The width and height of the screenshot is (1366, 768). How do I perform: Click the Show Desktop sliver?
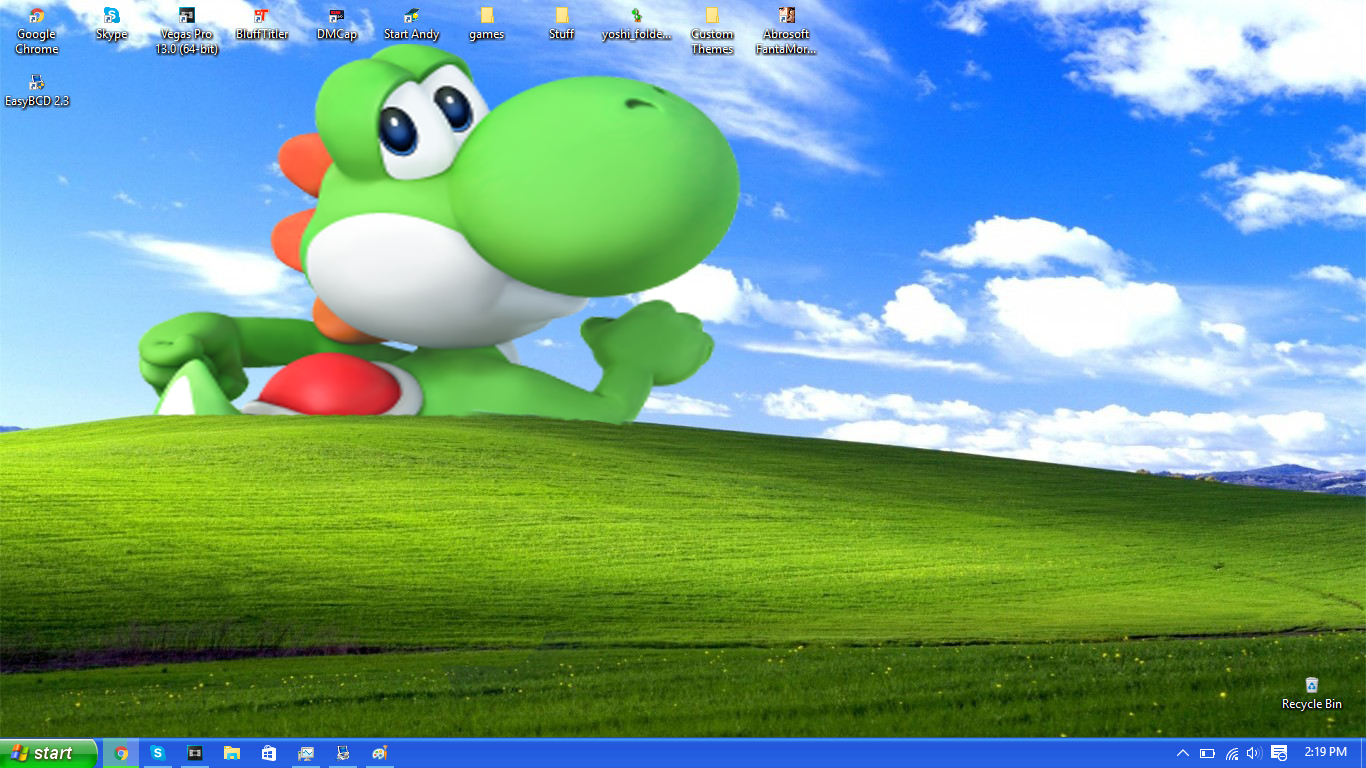click(1363, 753)
